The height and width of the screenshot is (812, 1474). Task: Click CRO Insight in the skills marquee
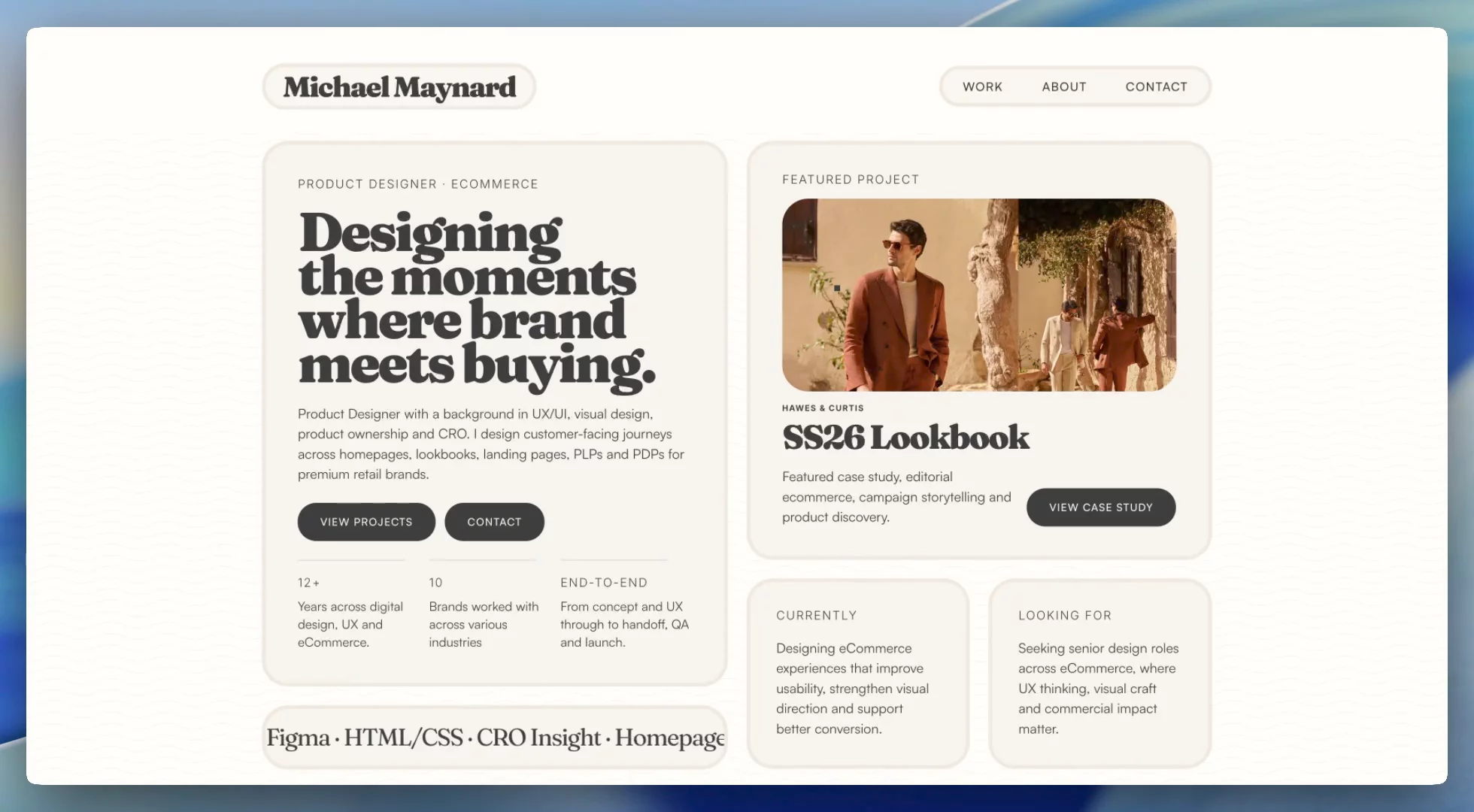(538, 738)
